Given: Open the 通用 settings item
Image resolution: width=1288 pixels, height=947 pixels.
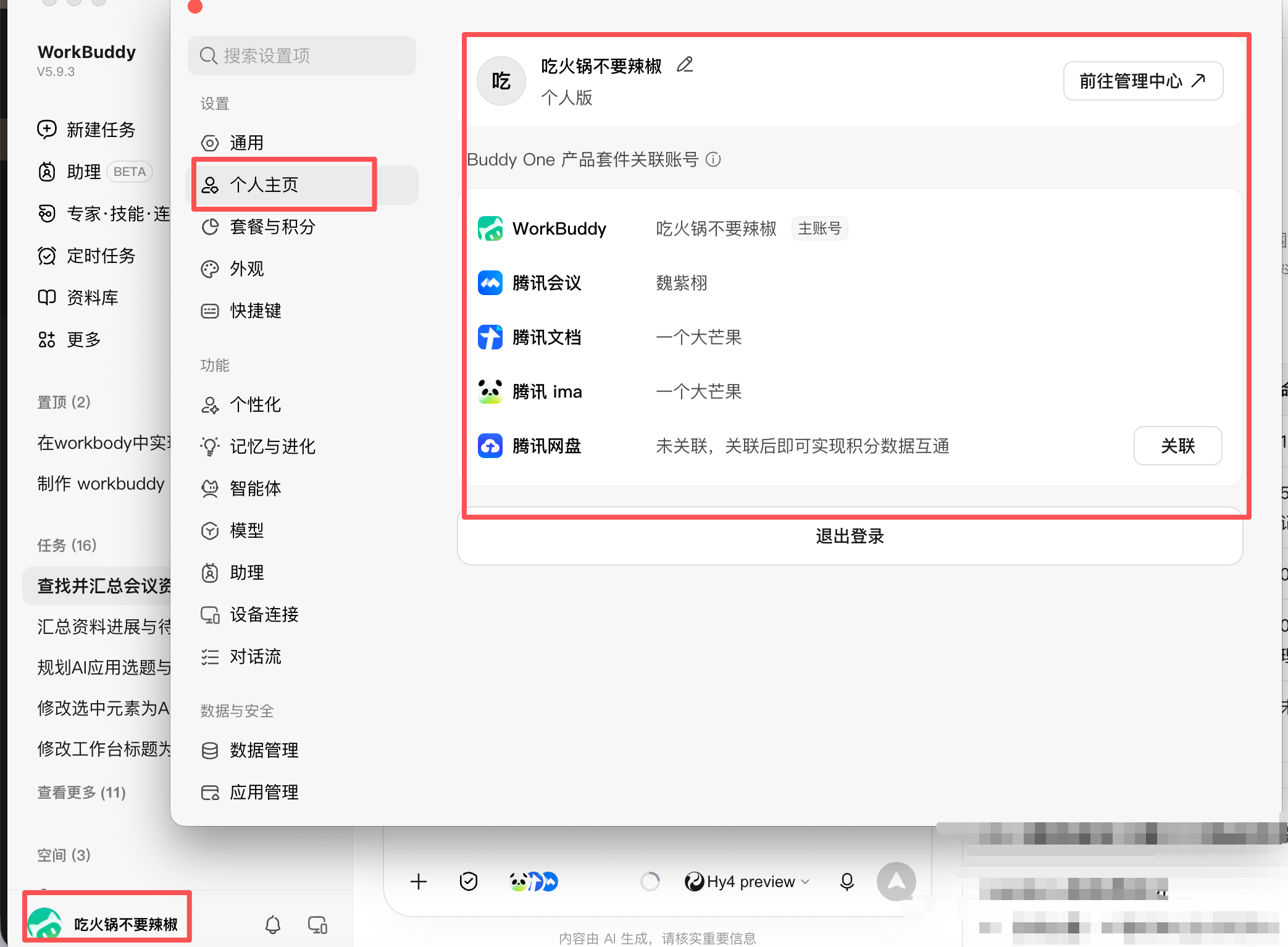Looking at the screenshot, I should point(302,143).
